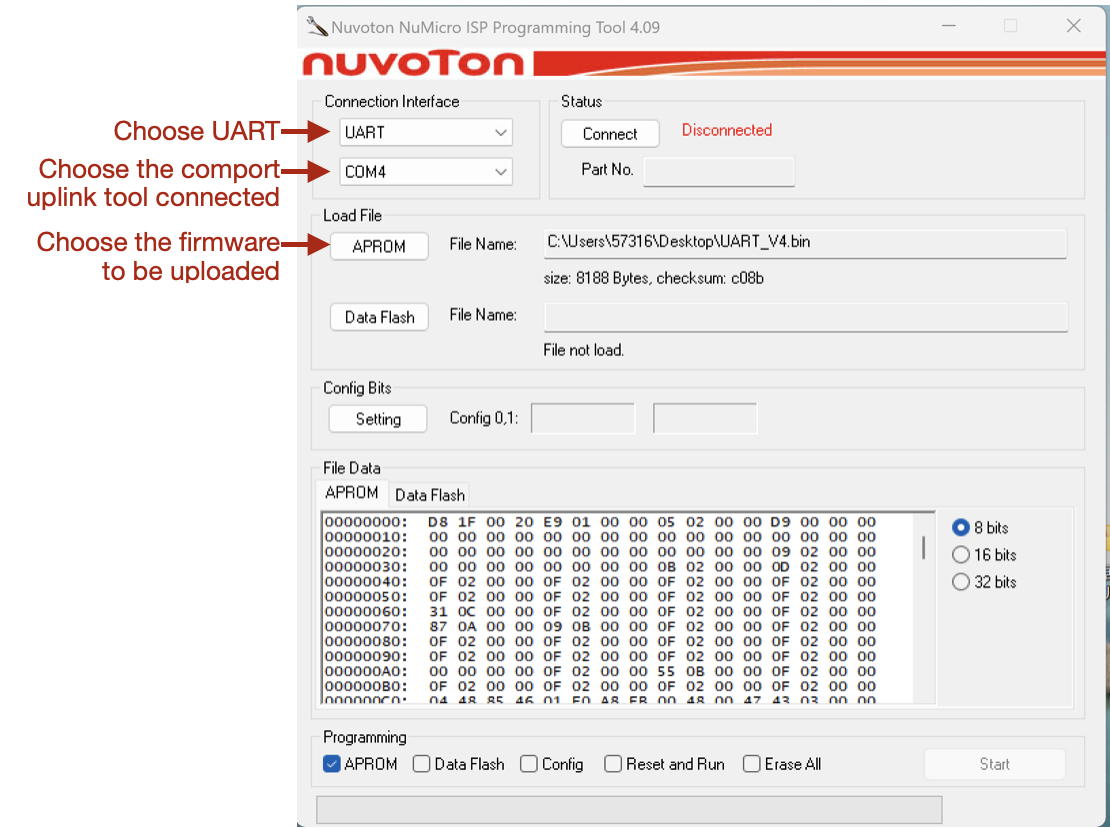This screenshot has width=1110, height=828.
Task: Open the UART connection interface dropdown
Action: coord(426,132)
